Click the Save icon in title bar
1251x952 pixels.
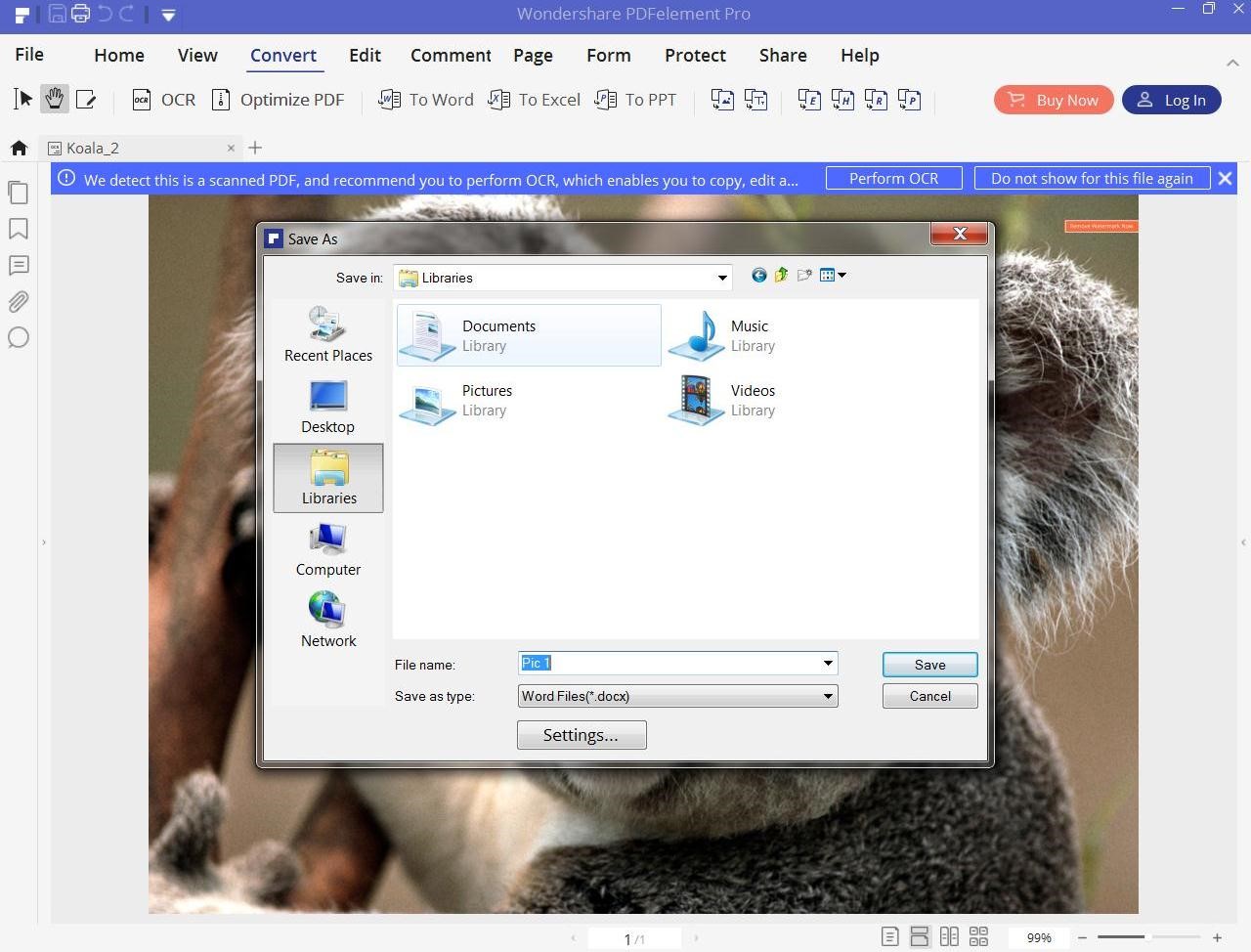56,14
